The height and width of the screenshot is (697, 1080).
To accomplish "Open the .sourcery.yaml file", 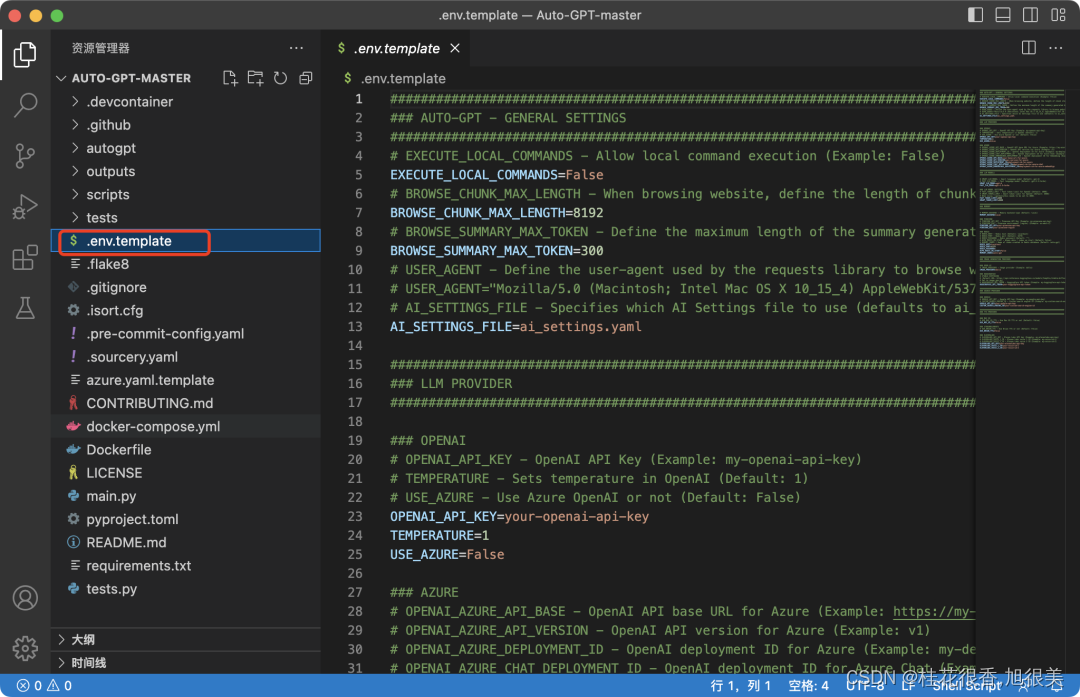I will pyautogui.click(x=186, y=357).
